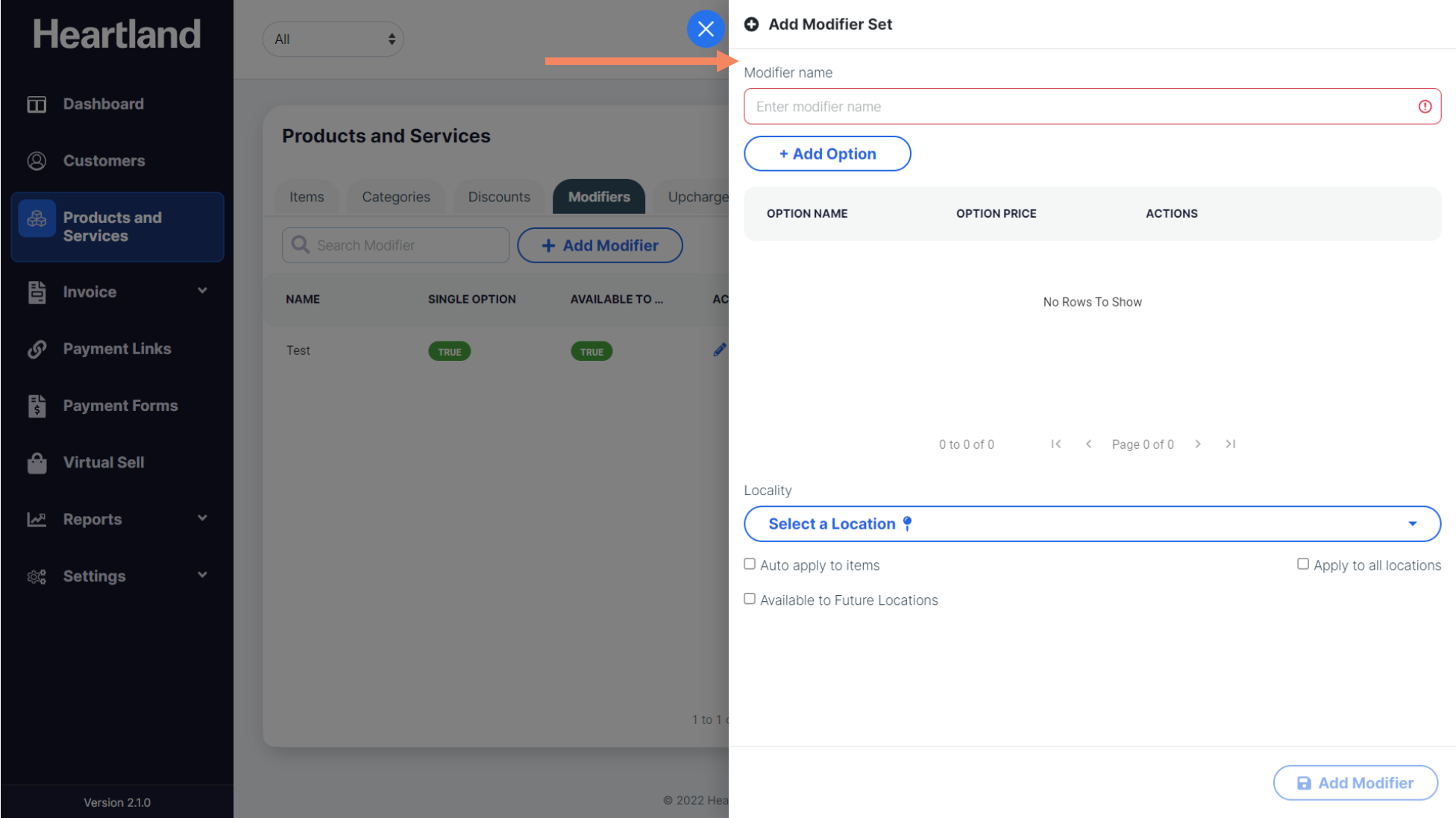This screenshot has width=1456, height=818.
Task: Click the + Add Option button
Action: tap(827, 154)
